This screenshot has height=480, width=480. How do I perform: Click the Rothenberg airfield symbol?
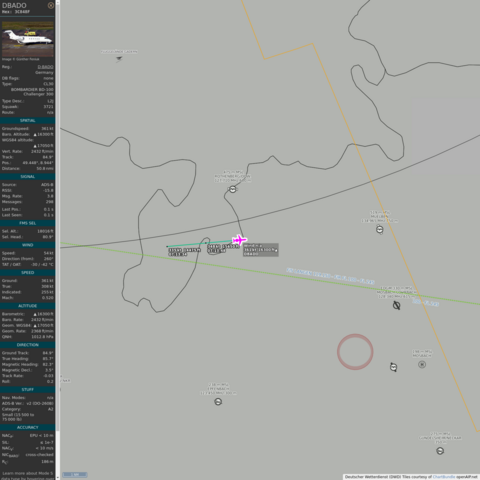click(233, 189)
